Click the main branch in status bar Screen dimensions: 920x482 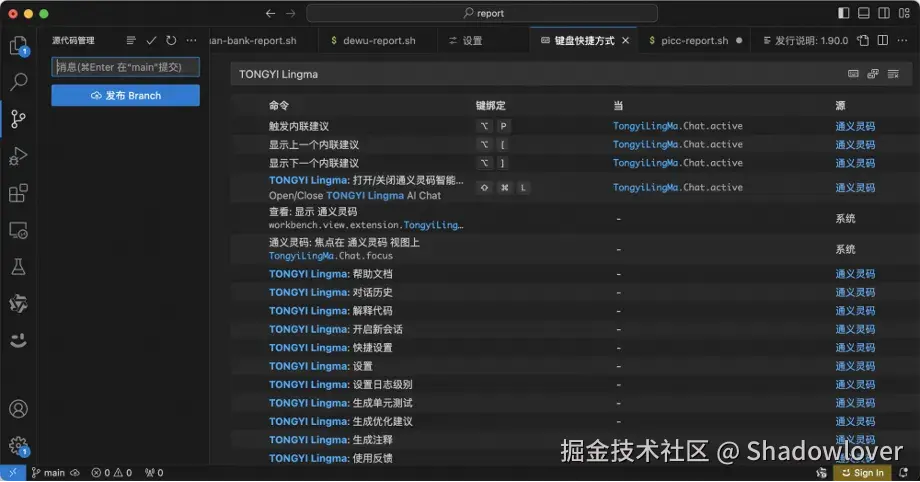click(48, 473)
